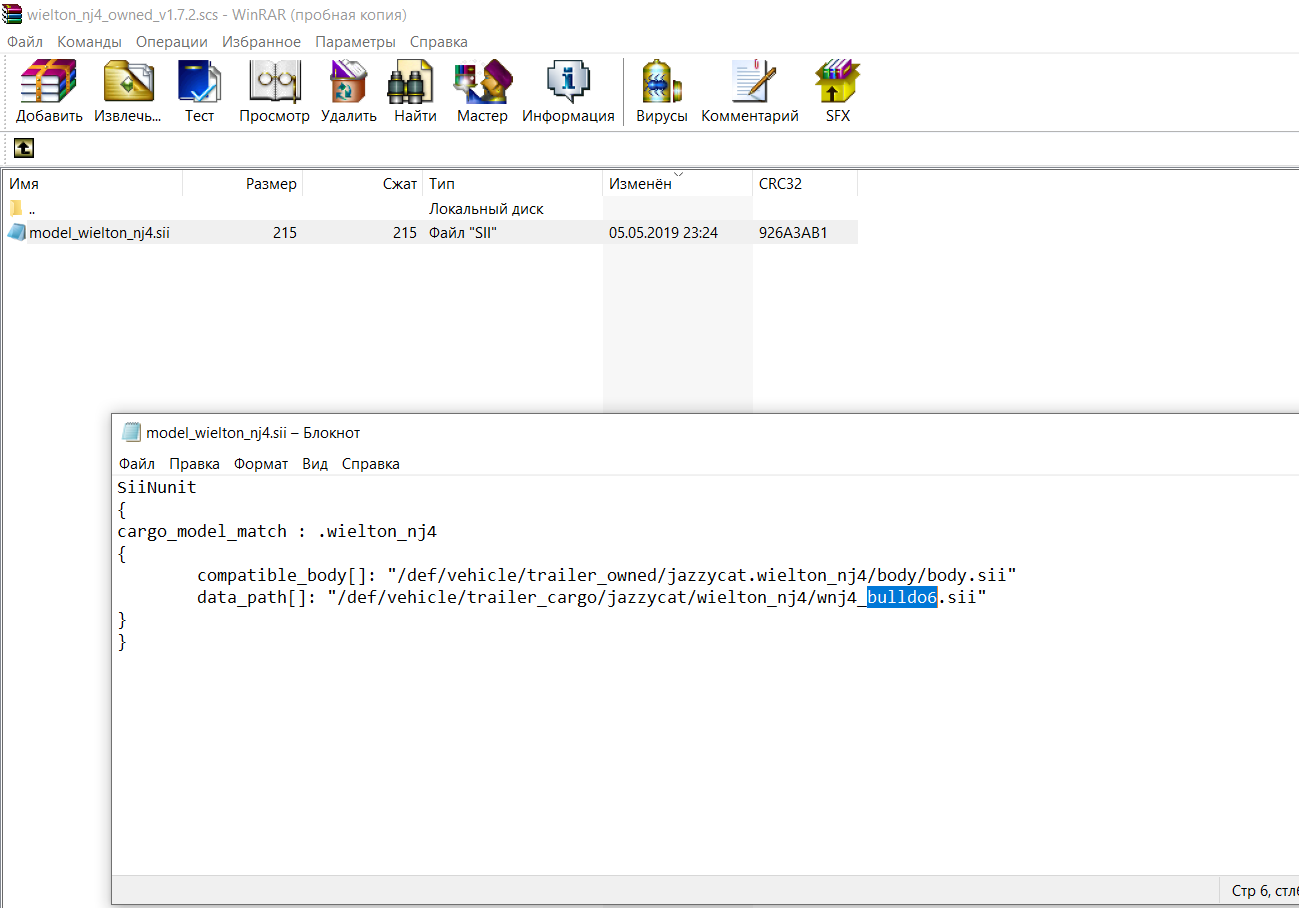Open Notepad Правка menu
This screenshot has width=1299, height=908.
coord(194,464)
